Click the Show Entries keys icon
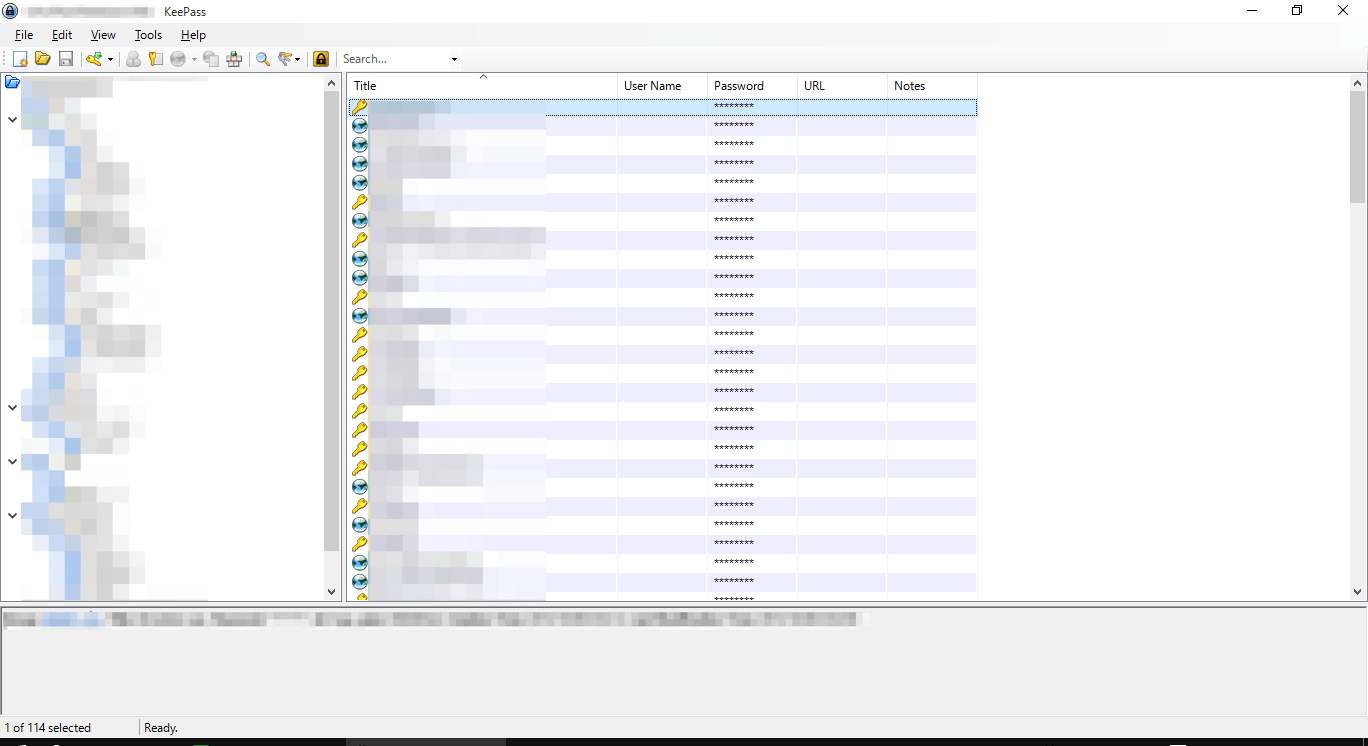This screenshot has width=1368, height=746. click(285, 59)
